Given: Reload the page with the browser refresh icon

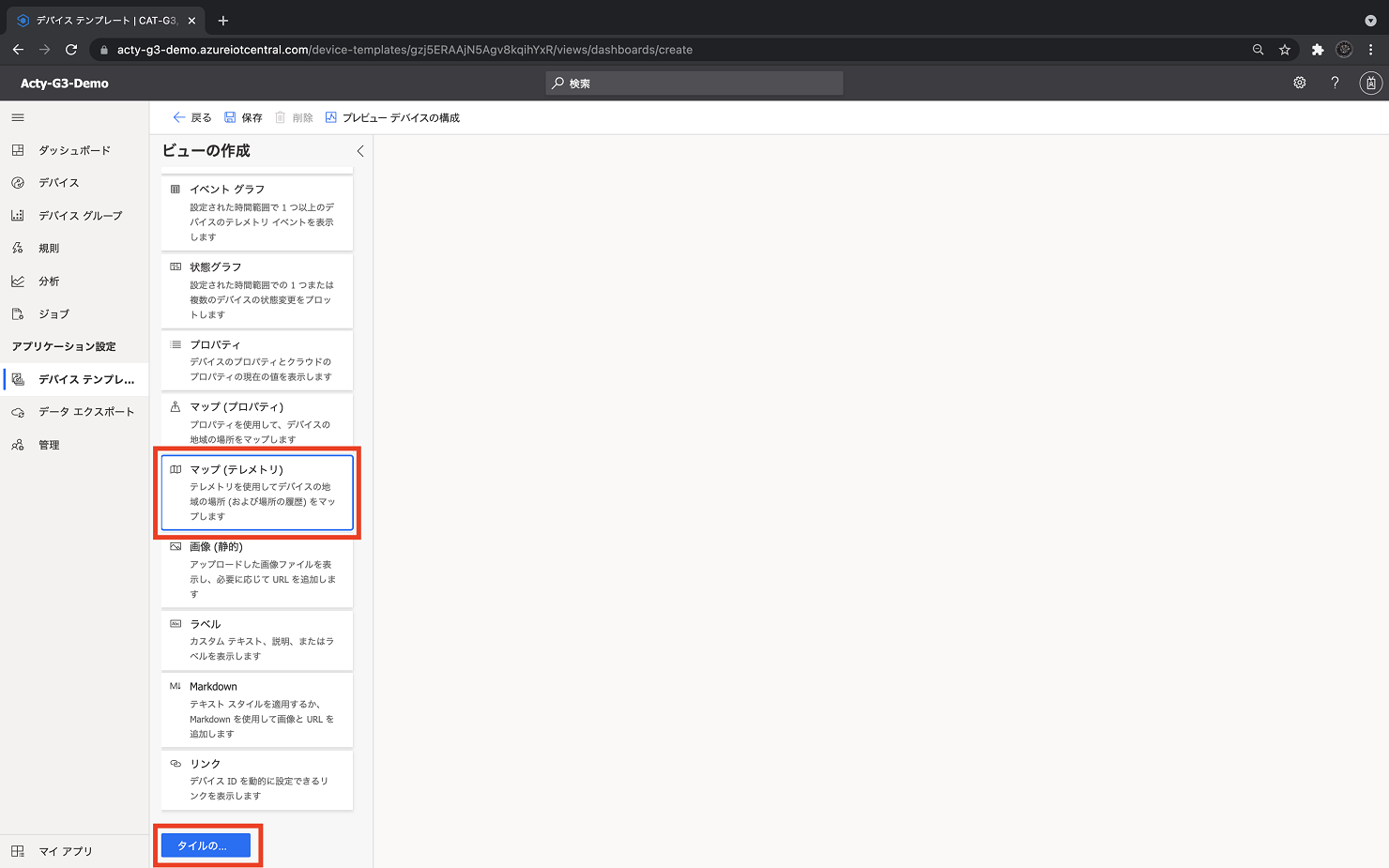Looking at the screenshot, I should click(x=71, y=50).
